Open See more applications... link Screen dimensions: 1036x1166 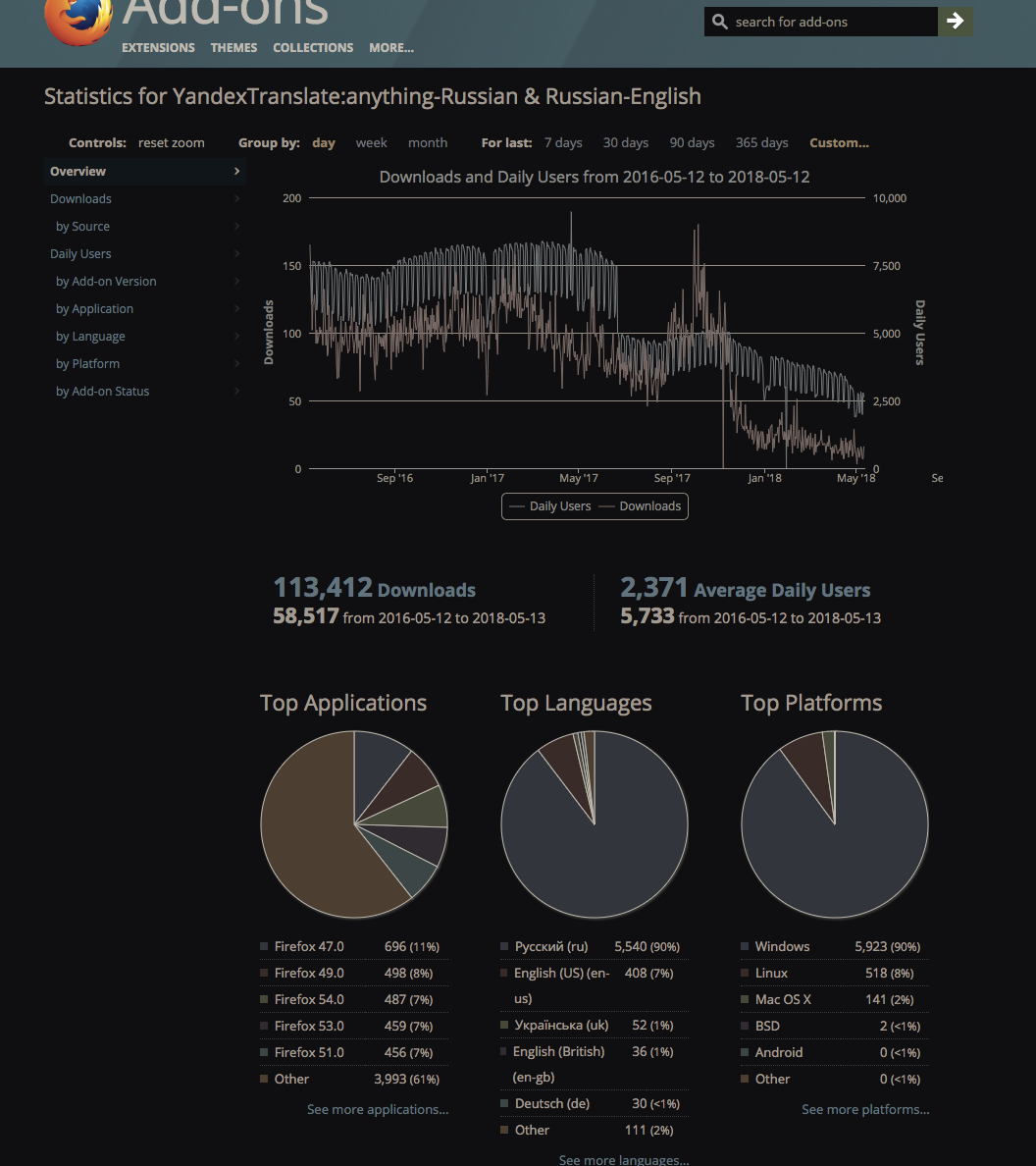tap(378, 1109)
